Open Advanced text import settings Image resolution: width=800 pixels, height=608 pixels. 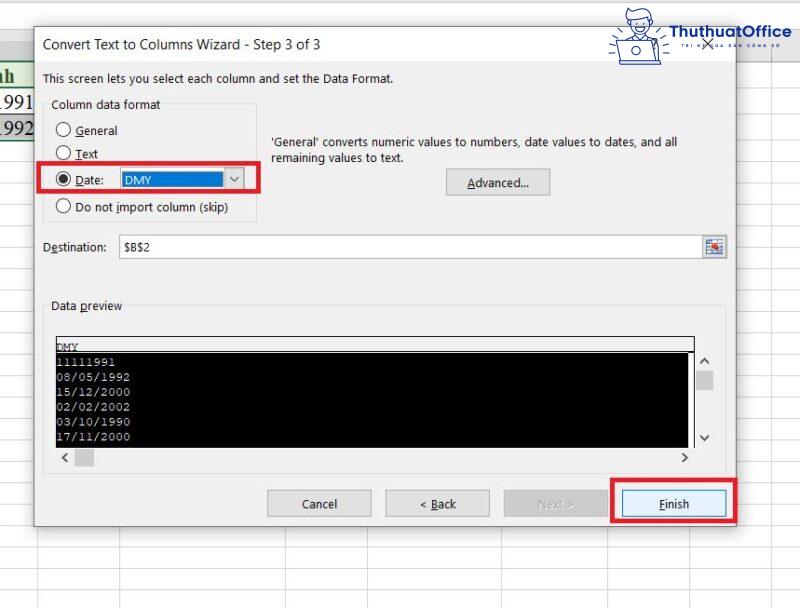pyautogui.click(x=497, y=182)
